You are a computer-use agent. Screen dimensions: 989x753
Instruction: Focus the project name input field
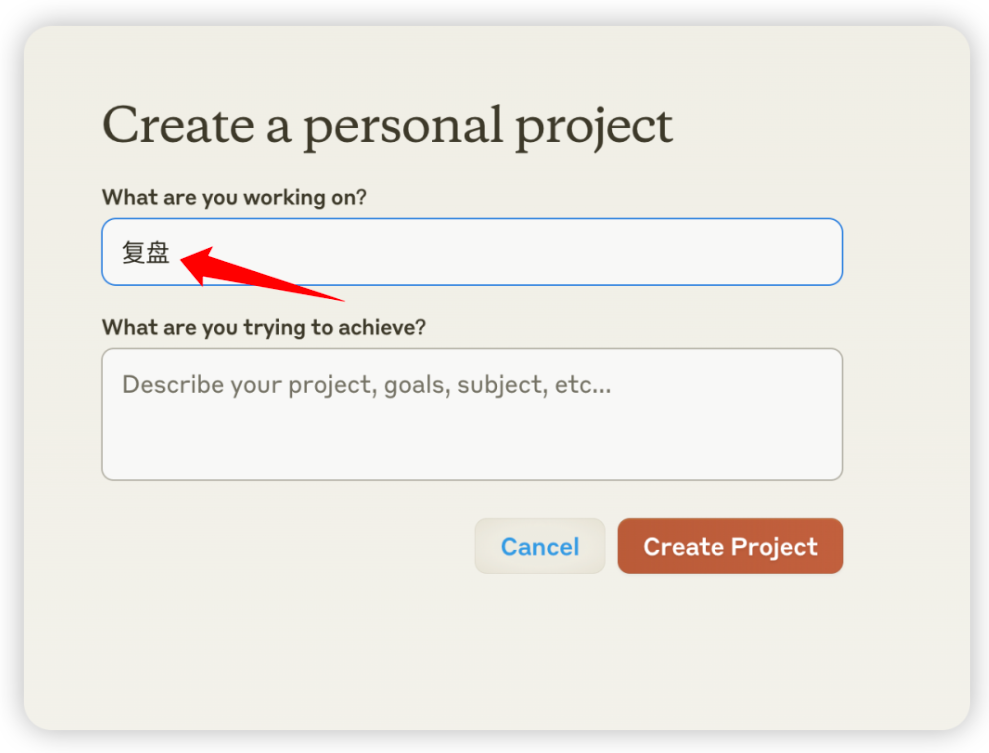click(x=472, y=252)
